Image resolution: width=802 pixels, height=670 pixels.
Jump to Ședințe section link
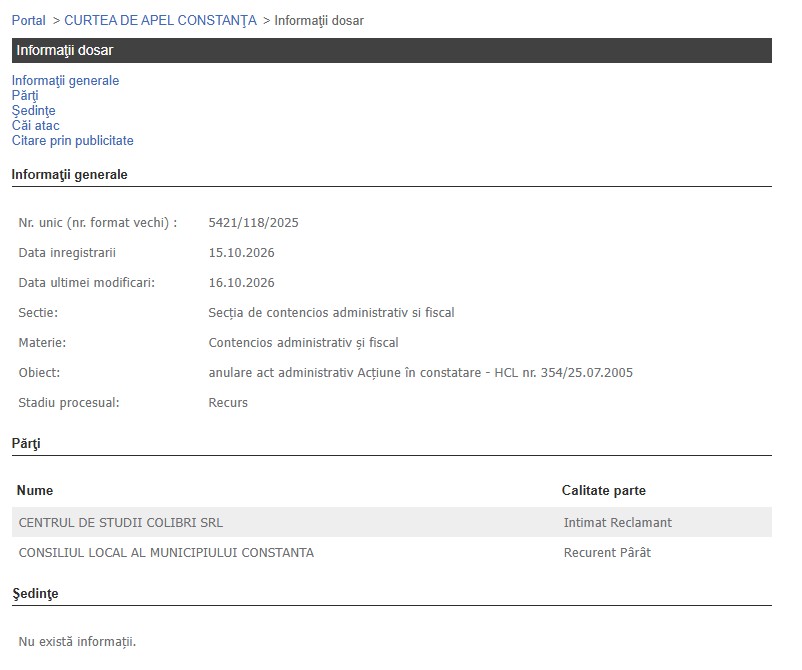34,110
